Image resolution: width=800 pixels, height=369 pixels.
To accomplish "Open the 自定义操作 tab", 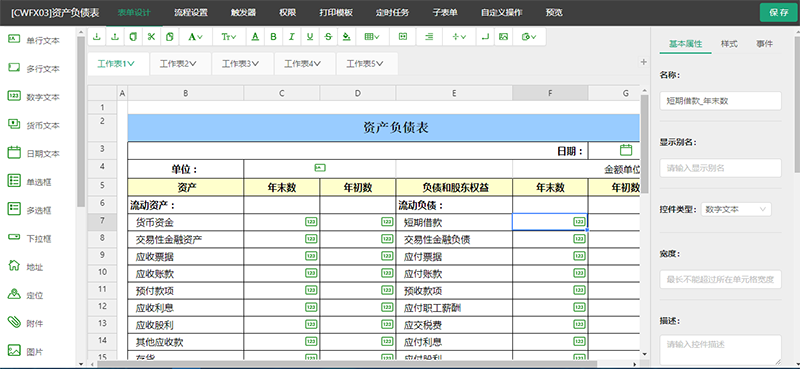I will click(502, 13).
